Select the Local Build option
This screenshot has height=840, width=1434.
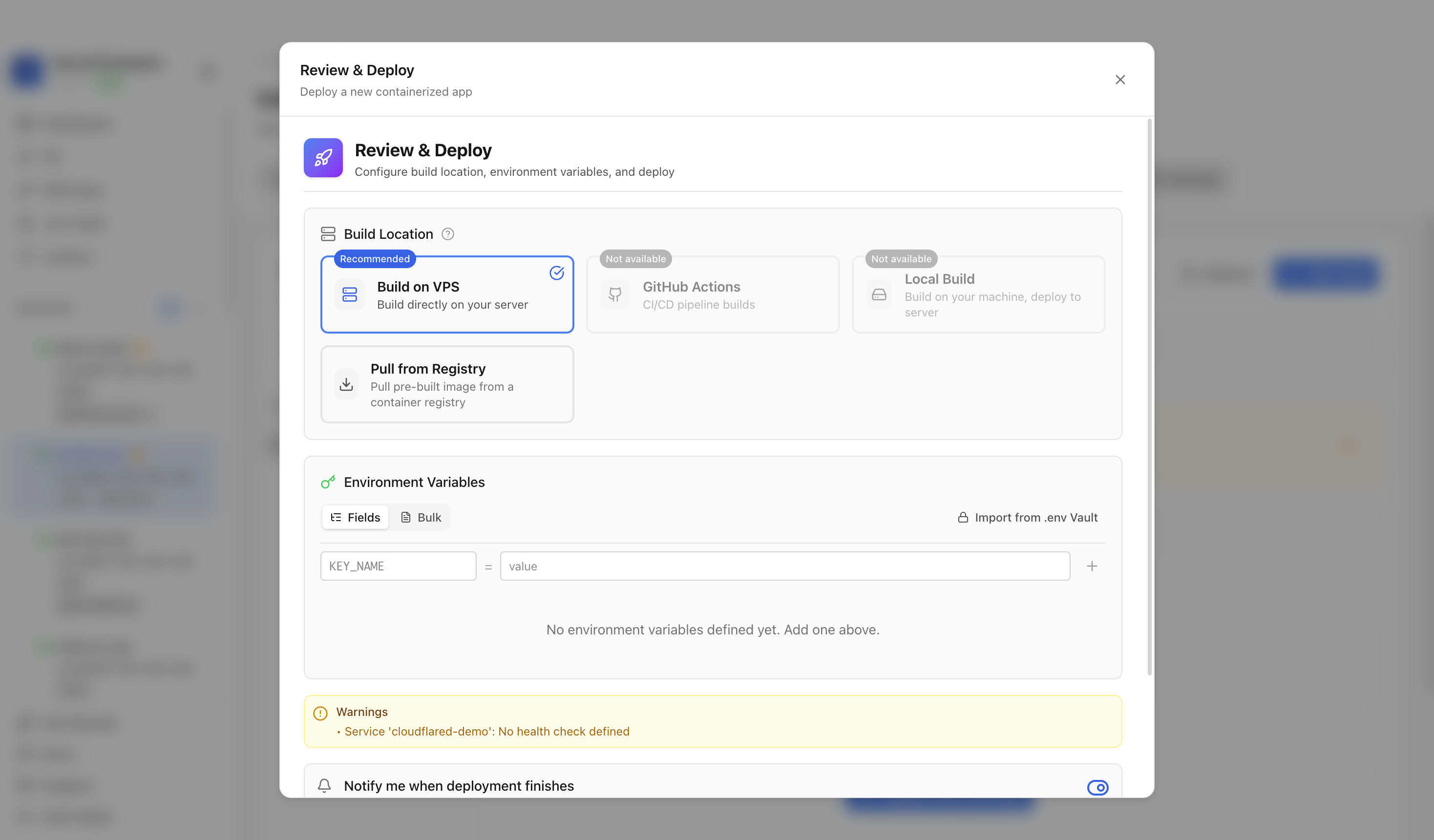coord(978,294)
